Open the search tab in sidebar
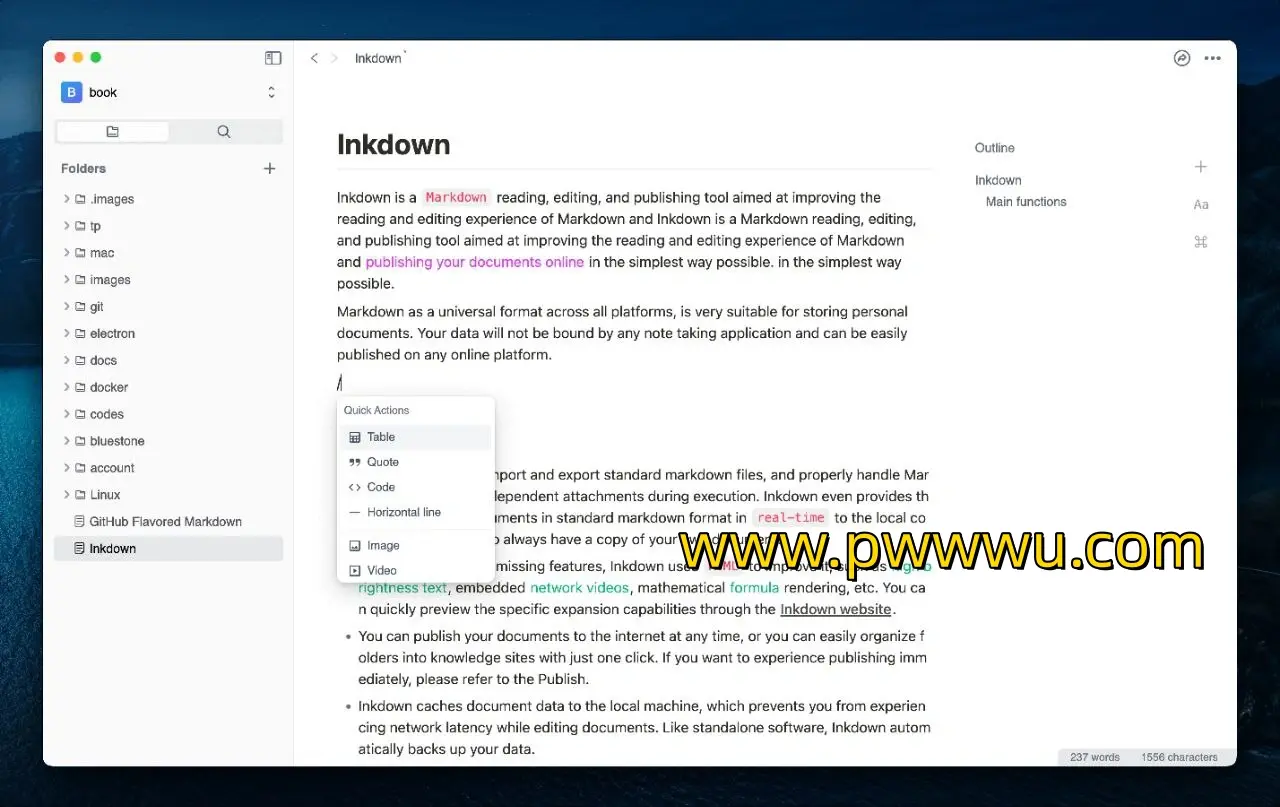 pyautogui.click(x=224, y=132)
